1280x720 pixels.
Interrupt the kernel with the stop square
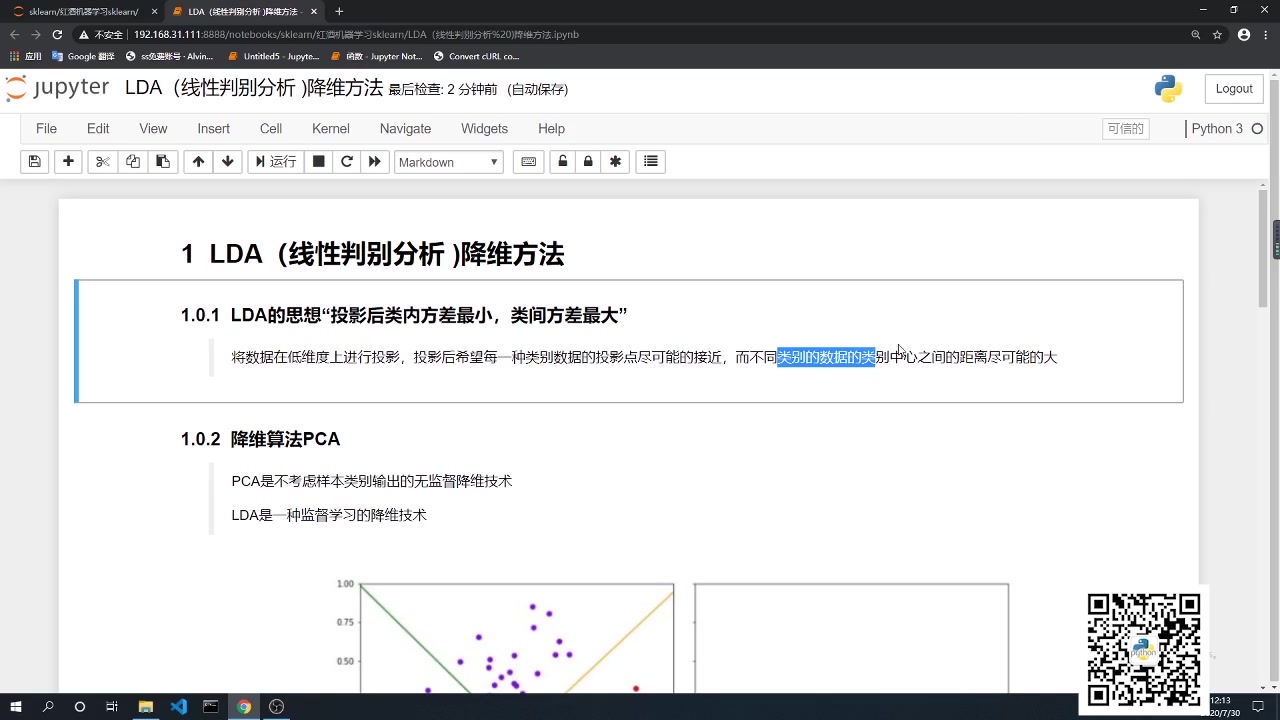click(x=319, y=162)
